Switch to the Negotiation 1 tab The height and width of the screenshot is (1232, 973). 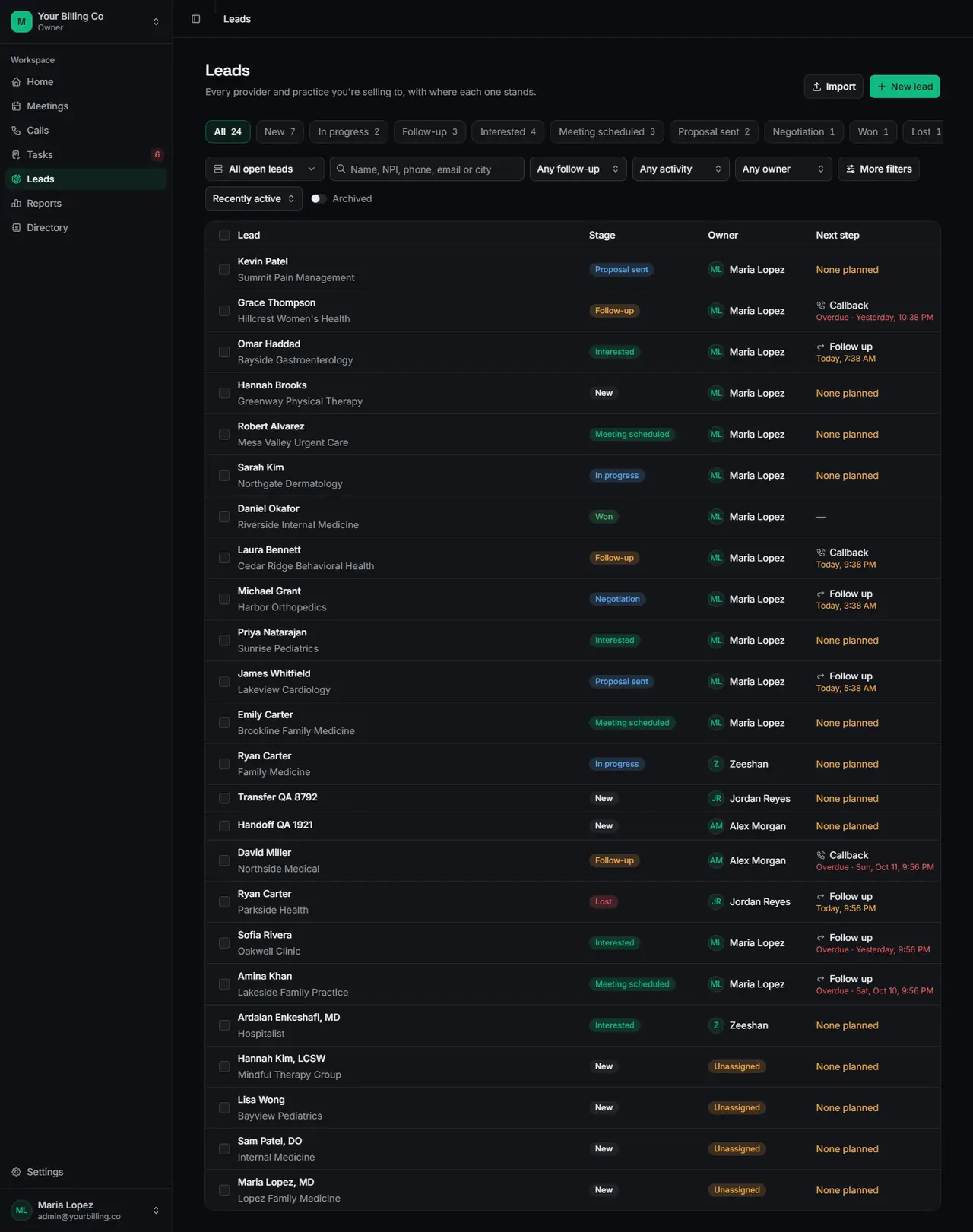pos(803,132)
